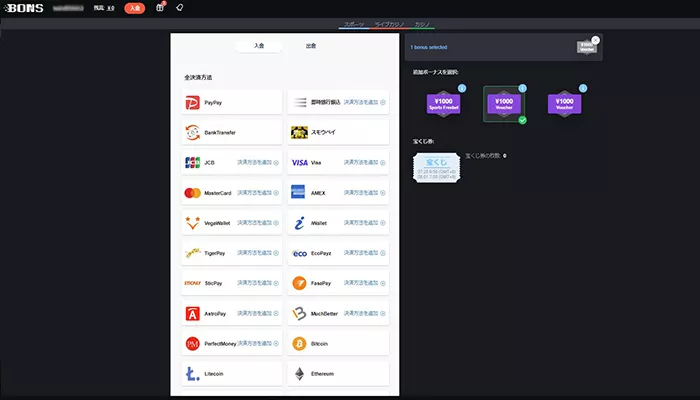
Task: Click the 全決済方法 heading
Action: pyautogui.click(x=198, y=78)
